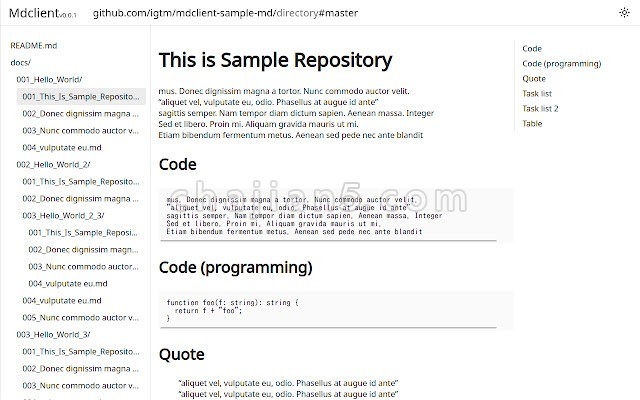Collapse the 003_Hello_World_3/ folder

[x=52, y=334]
